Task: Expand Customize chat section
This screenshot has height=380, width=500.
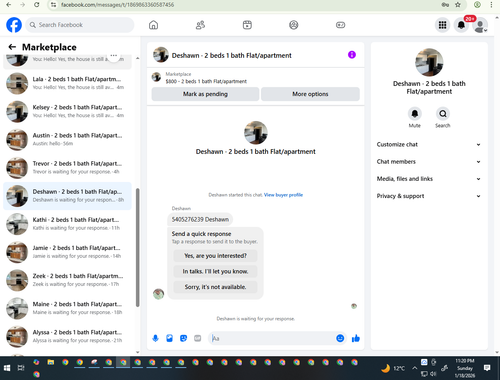Action: tap(429, 144)
